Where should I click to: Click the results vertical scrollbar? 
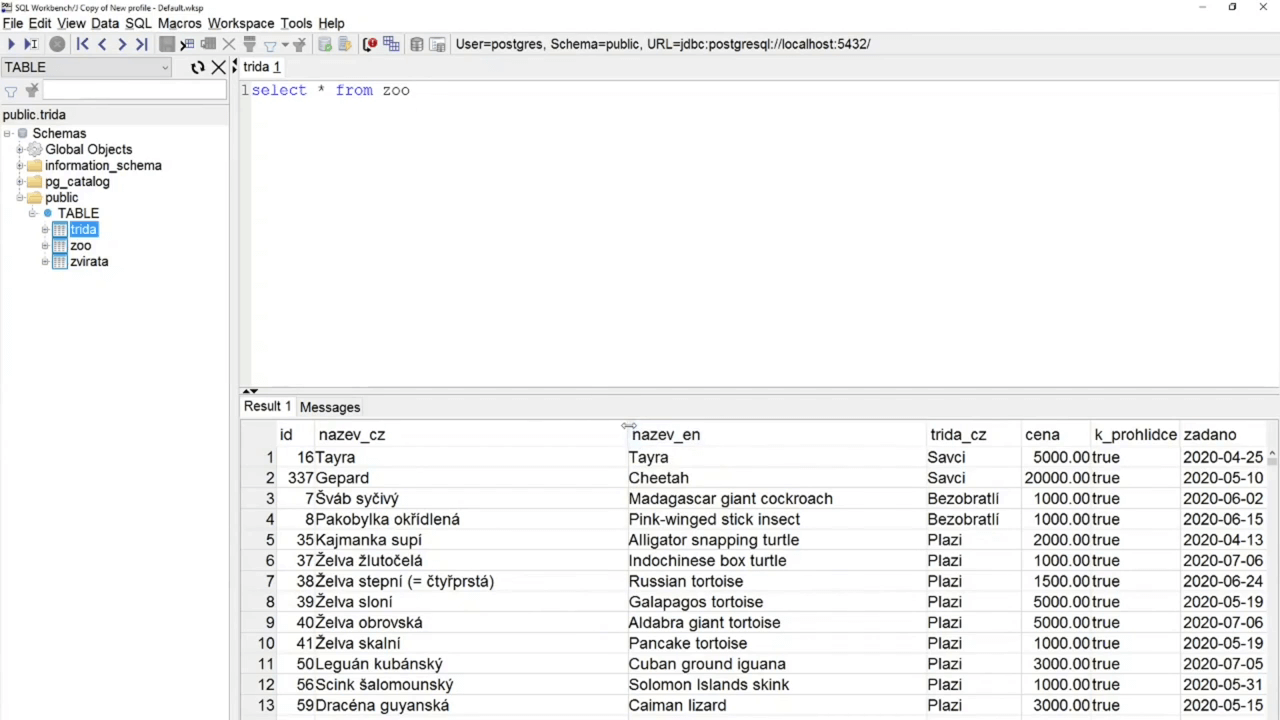click(x=1272, y=580)
